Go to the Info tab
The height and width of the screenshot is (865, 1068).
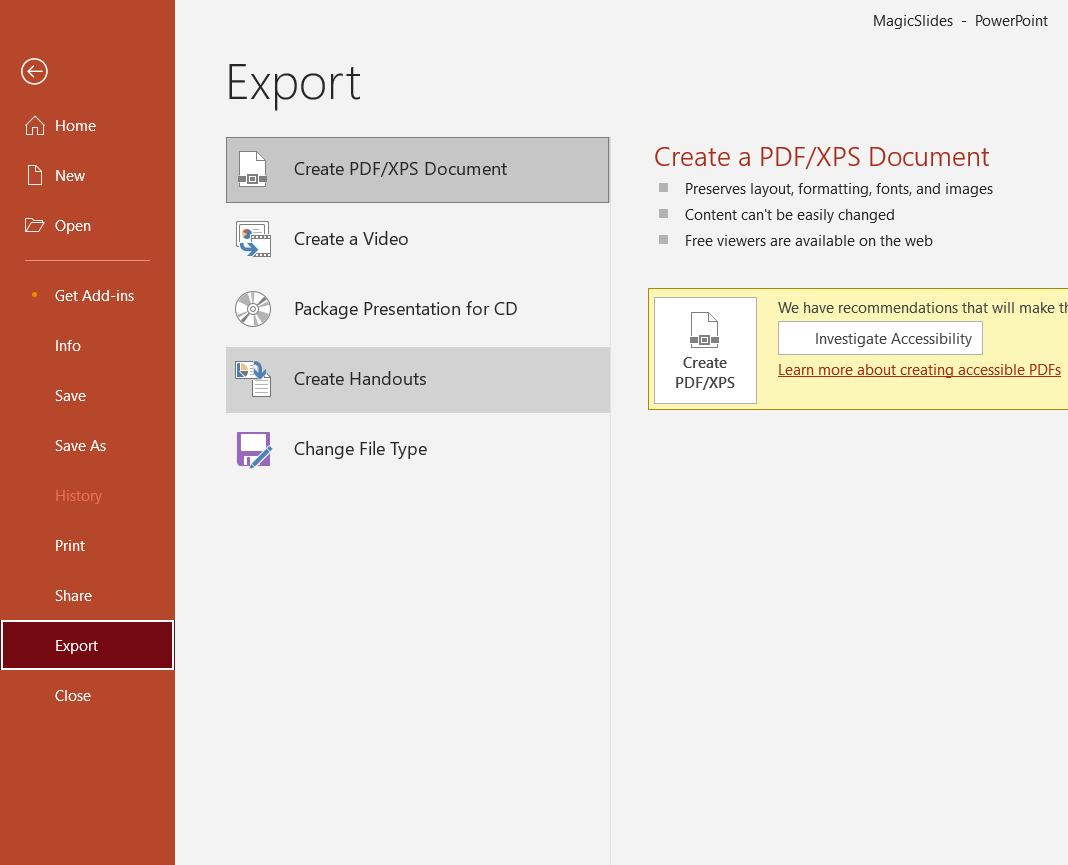point(68,346)
